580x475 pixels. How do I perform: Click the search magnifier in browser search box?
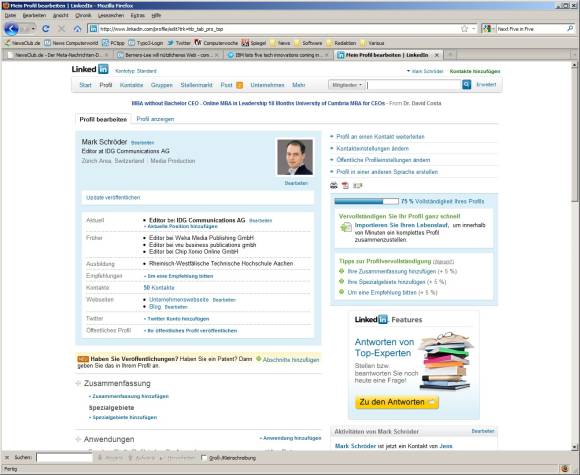click(x=570, y=28)
